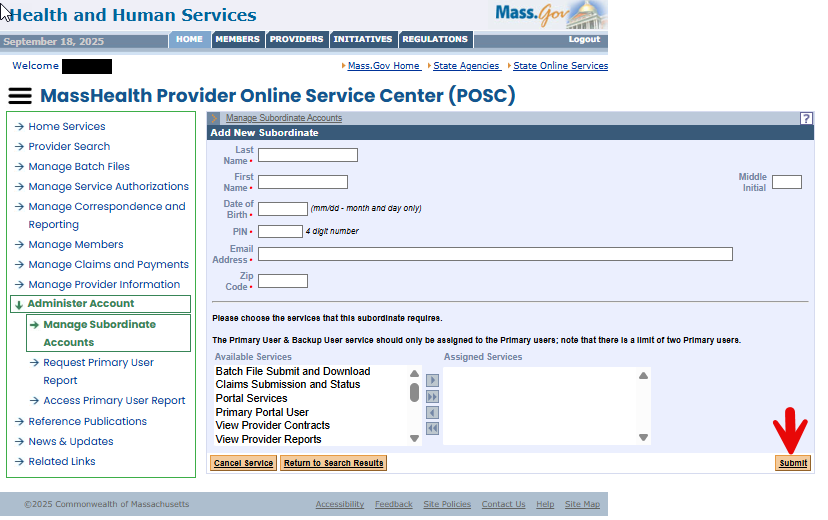828x520 pixels.
Task: Open the hamburger menu icon
Action: [x=20, y=96]
